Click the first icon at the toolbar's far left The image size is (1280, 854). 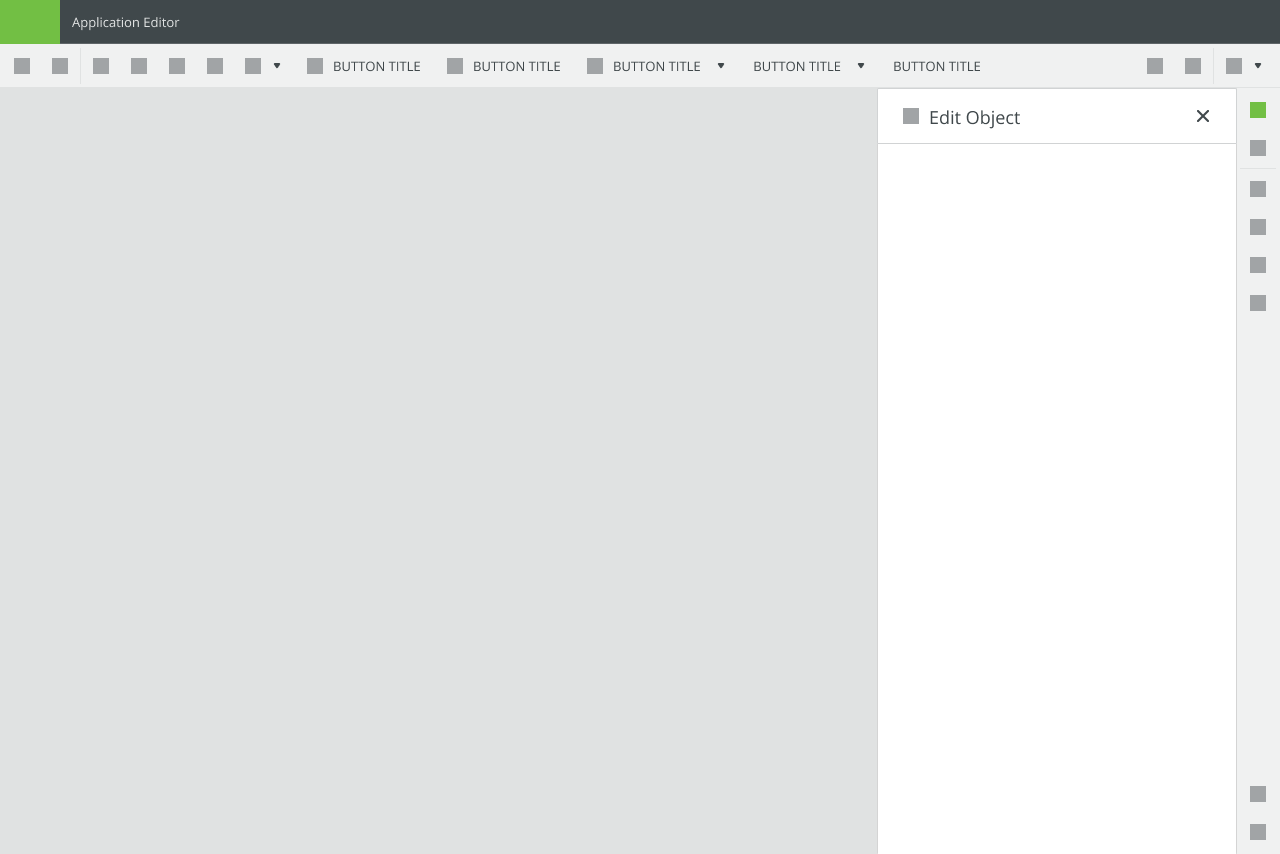tap(22, 66)
